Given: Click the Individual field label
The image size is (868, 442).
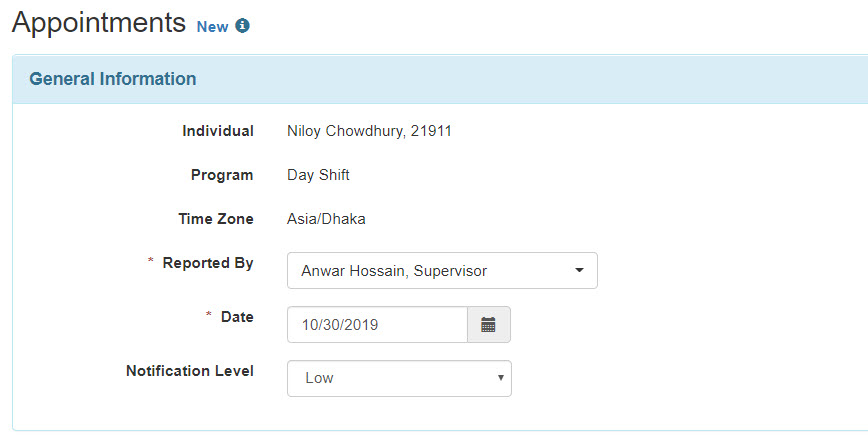Looking at the screenshot, I should 218,131.
